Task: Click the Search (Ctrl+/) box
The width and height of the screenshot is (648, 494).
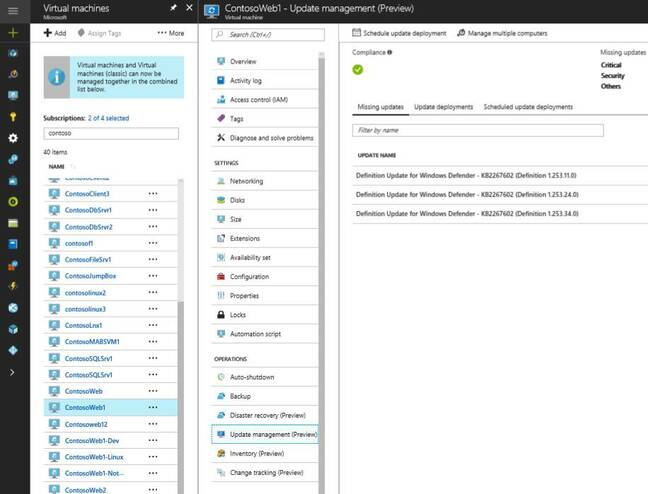Action: coord(268,34)
